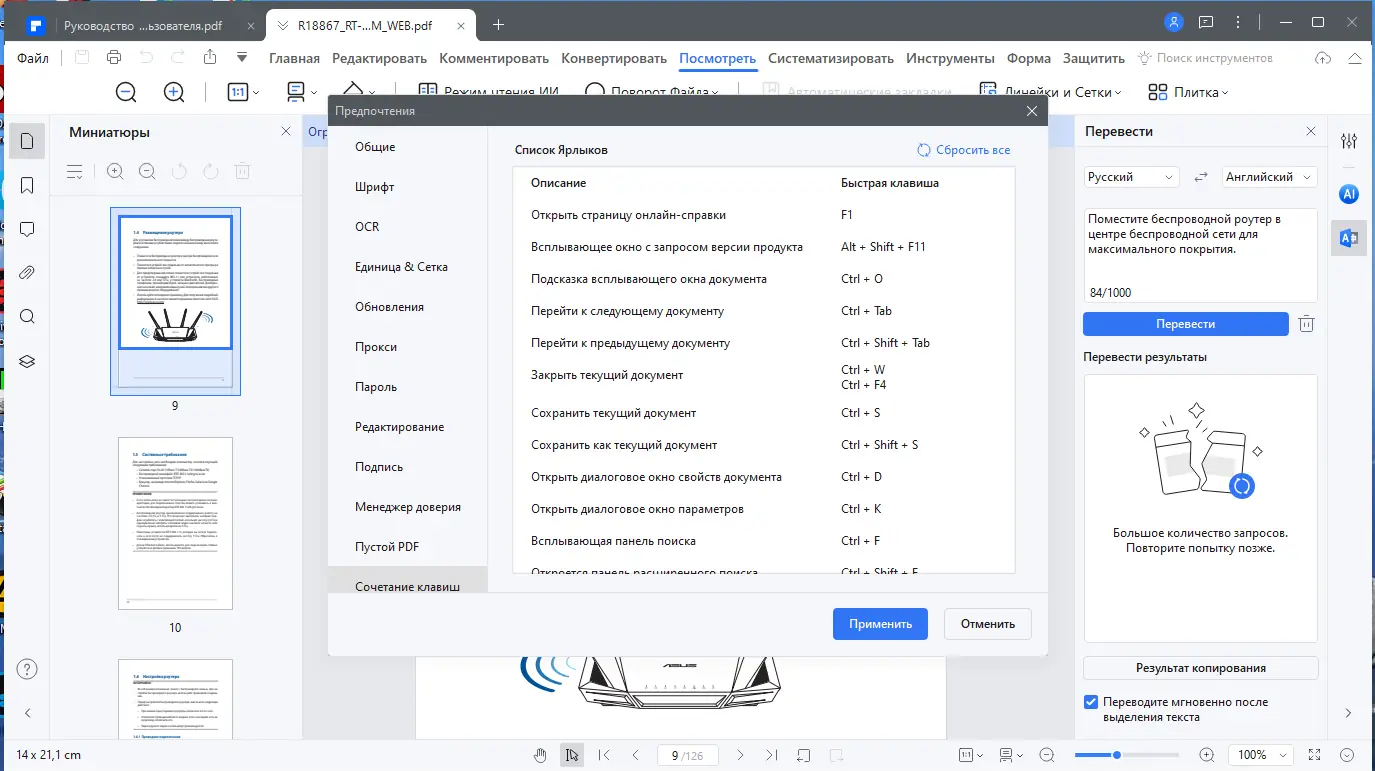Click the Отменить button

pos(988,624)
